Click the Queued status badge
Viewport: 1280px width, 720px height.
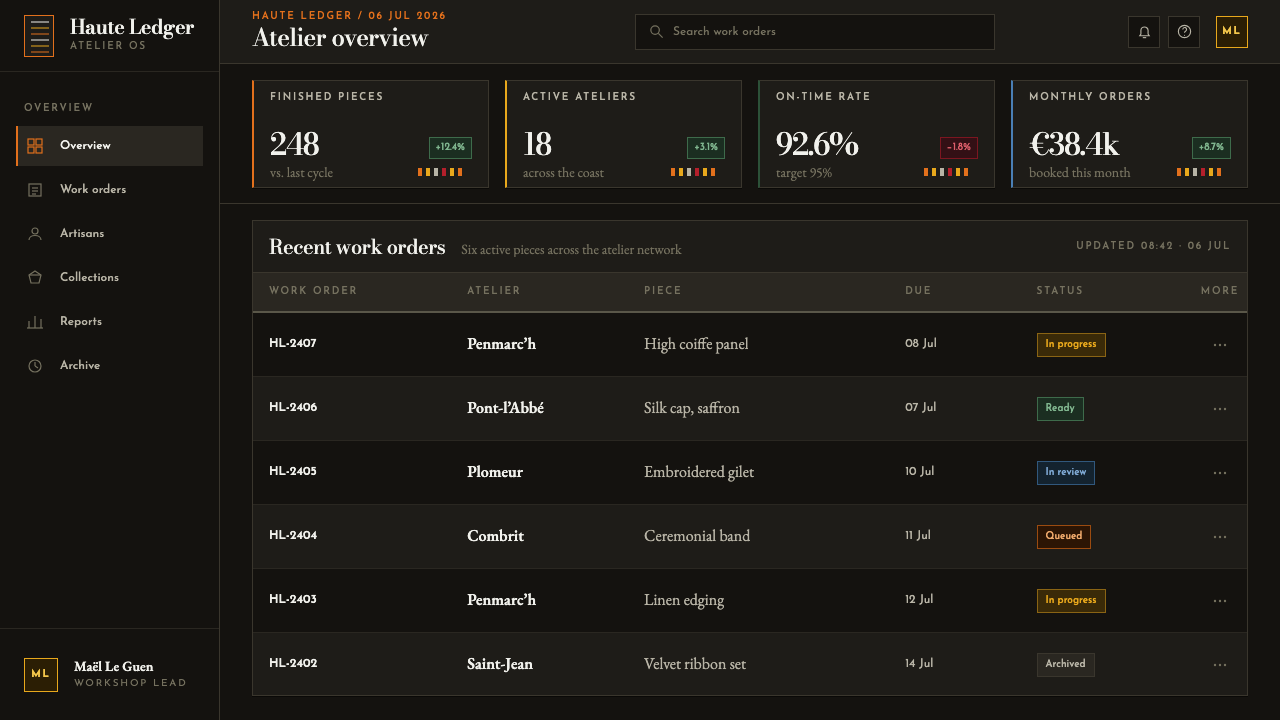click(x=1064, y=537)
